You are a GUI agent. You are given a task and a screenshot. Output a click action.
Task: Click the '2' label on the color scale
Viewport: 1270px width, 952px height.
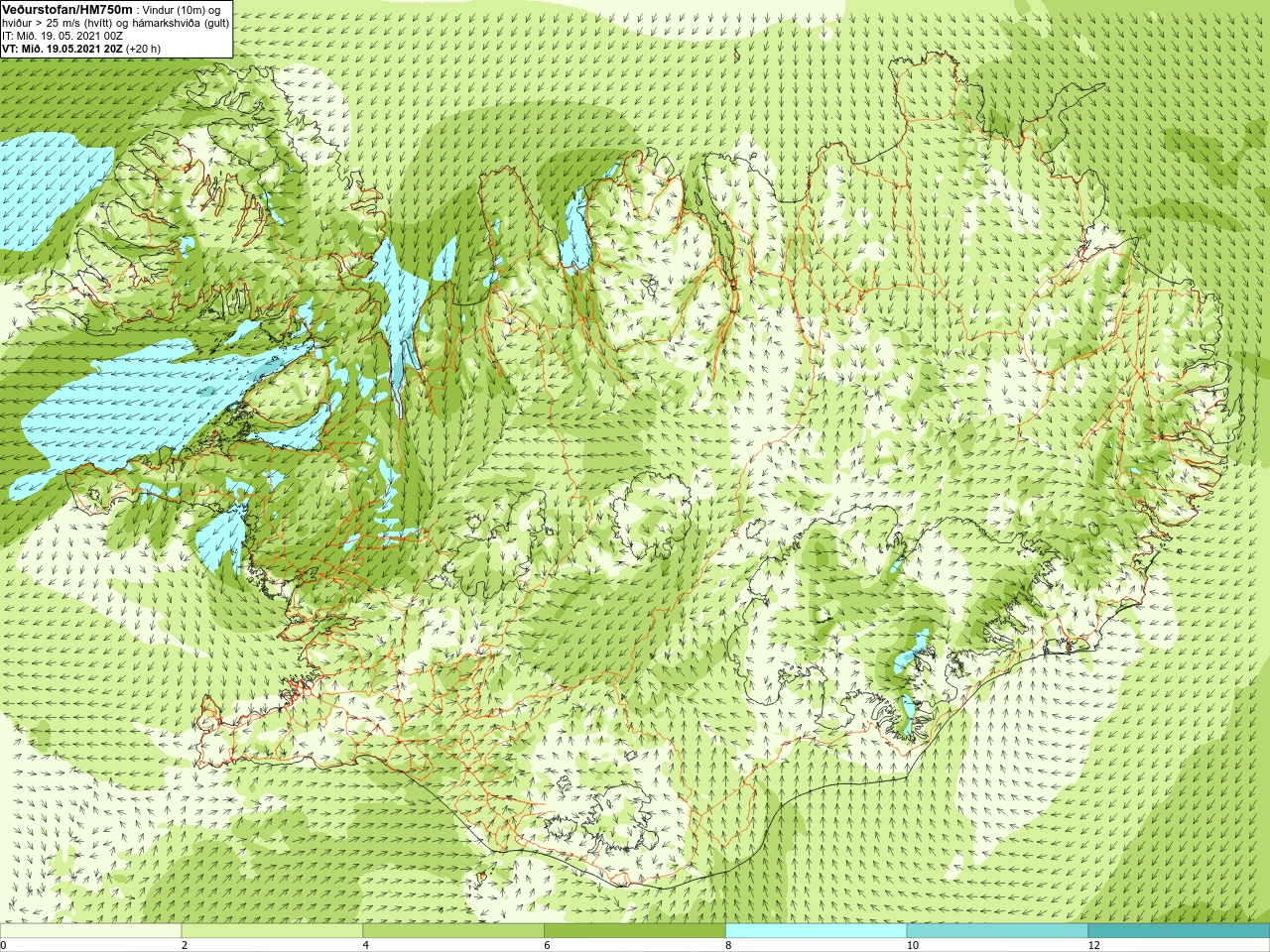(185, 945)
